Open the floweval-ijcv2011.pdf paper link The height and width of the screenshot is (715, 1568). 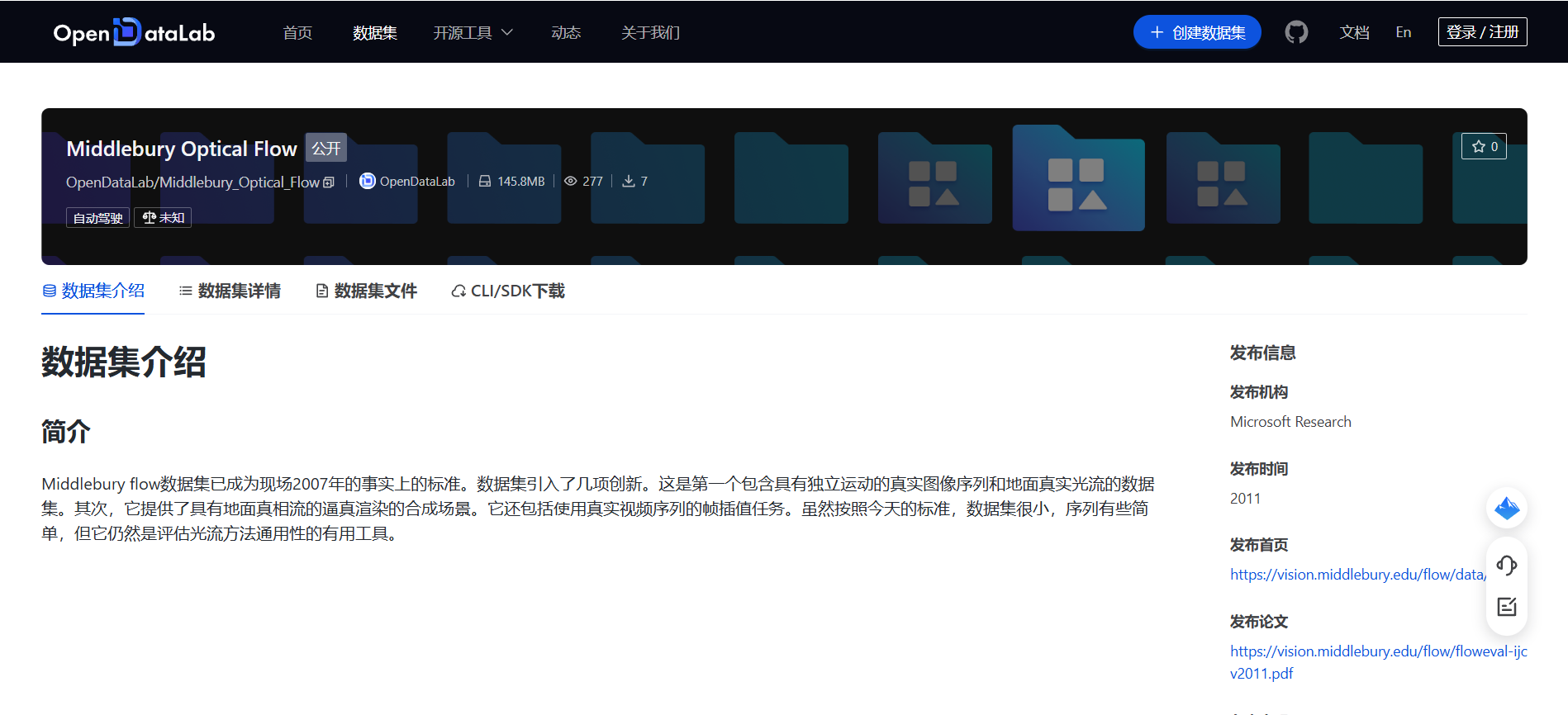point(1378,662)
